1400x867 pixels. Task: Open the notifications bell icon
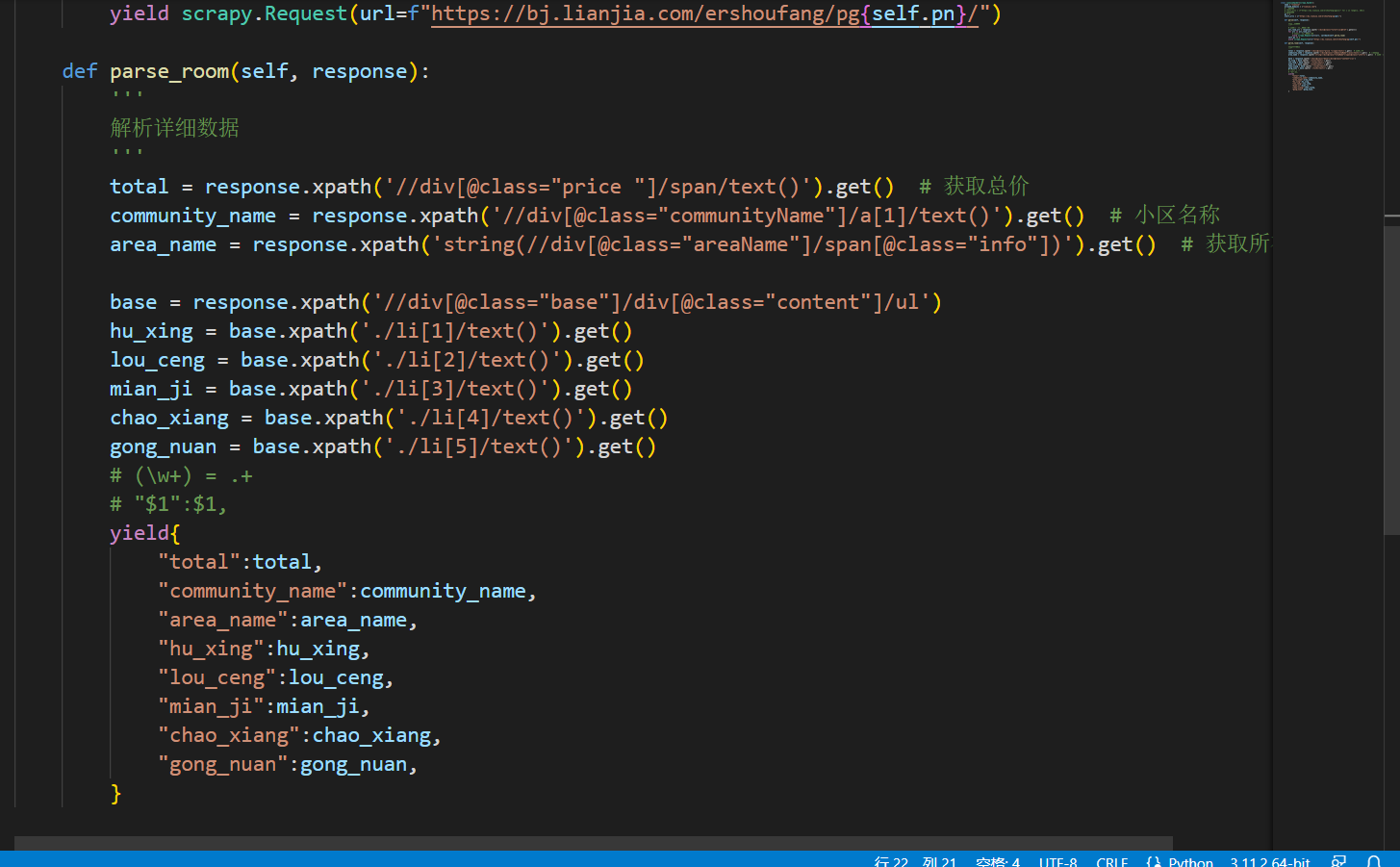tap(1374, 861)
